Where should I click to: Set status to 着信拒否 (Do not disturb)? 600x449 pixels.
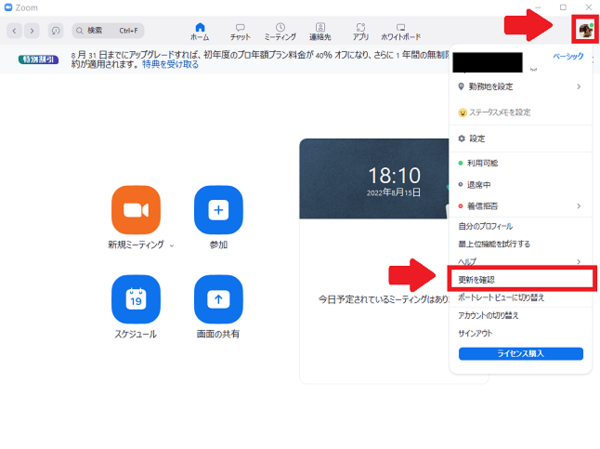(x=484, y=206)
